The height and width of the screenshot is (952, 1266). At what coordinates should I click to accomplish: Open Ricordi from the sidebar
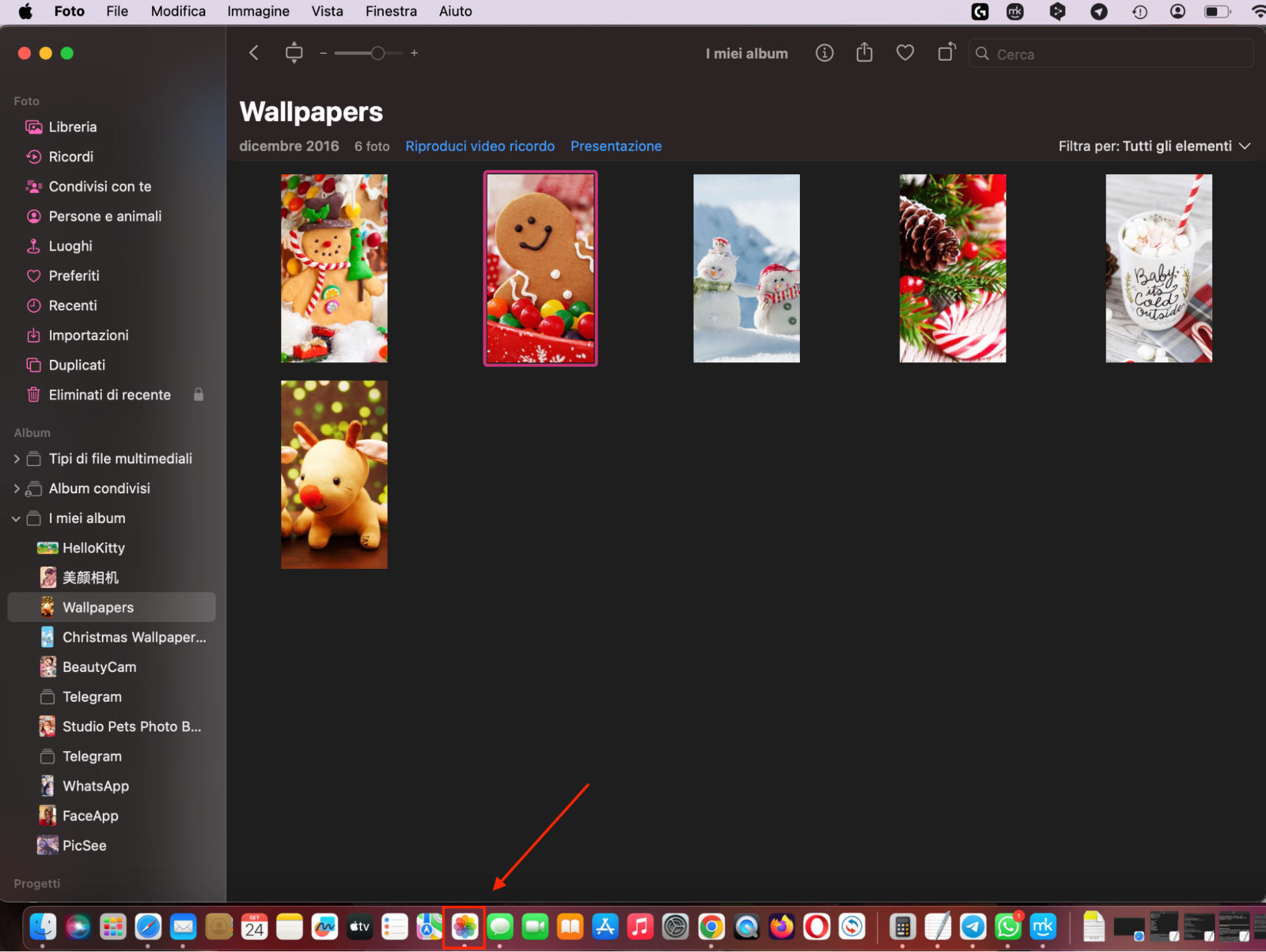point(70,156)
